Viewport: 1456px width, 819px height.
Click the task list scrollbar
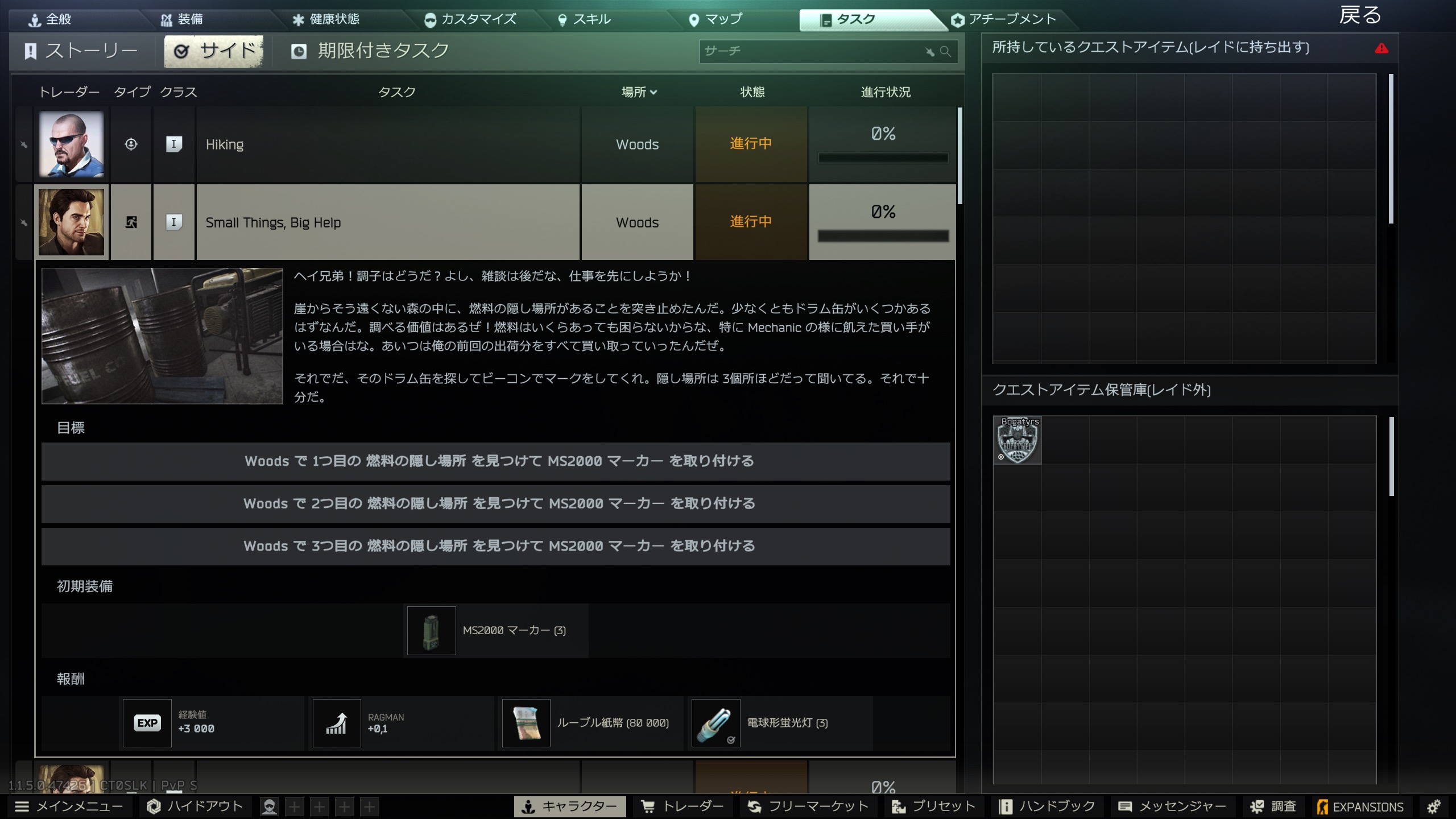tap(960, 156)
